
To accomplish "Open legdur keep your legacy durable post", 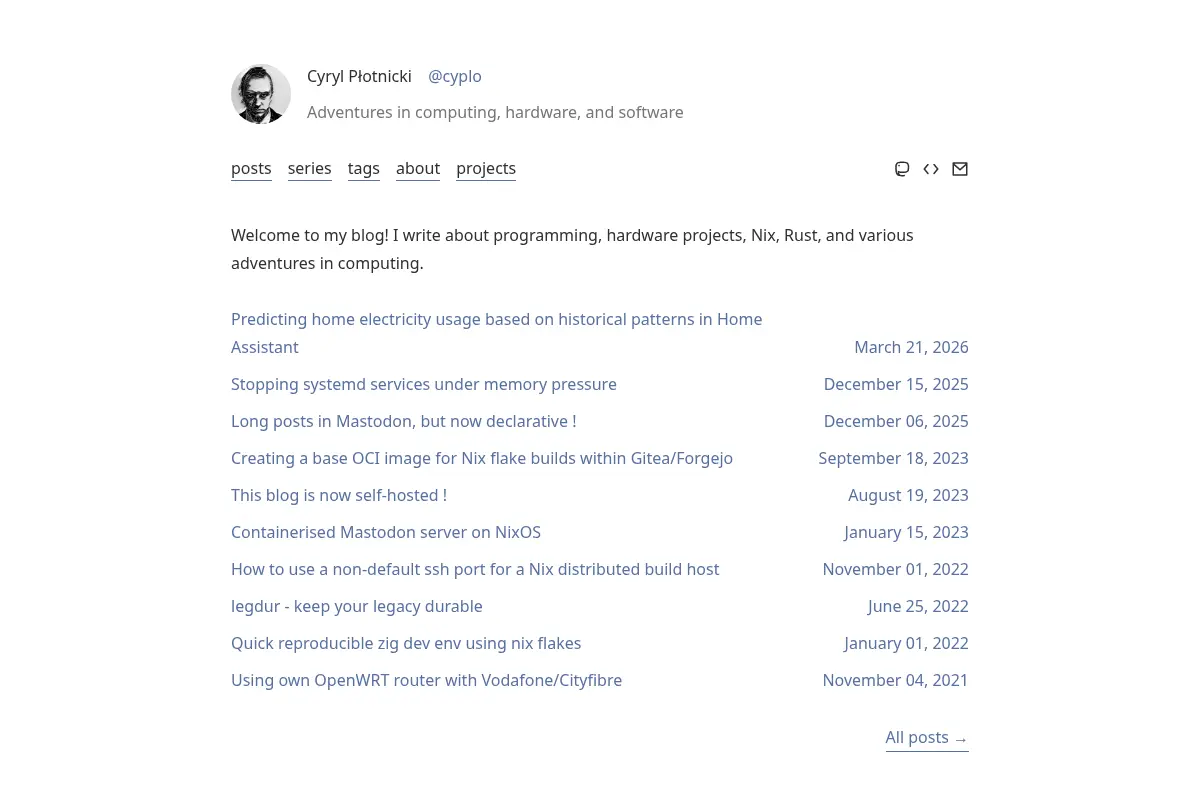I will point(357,606).
